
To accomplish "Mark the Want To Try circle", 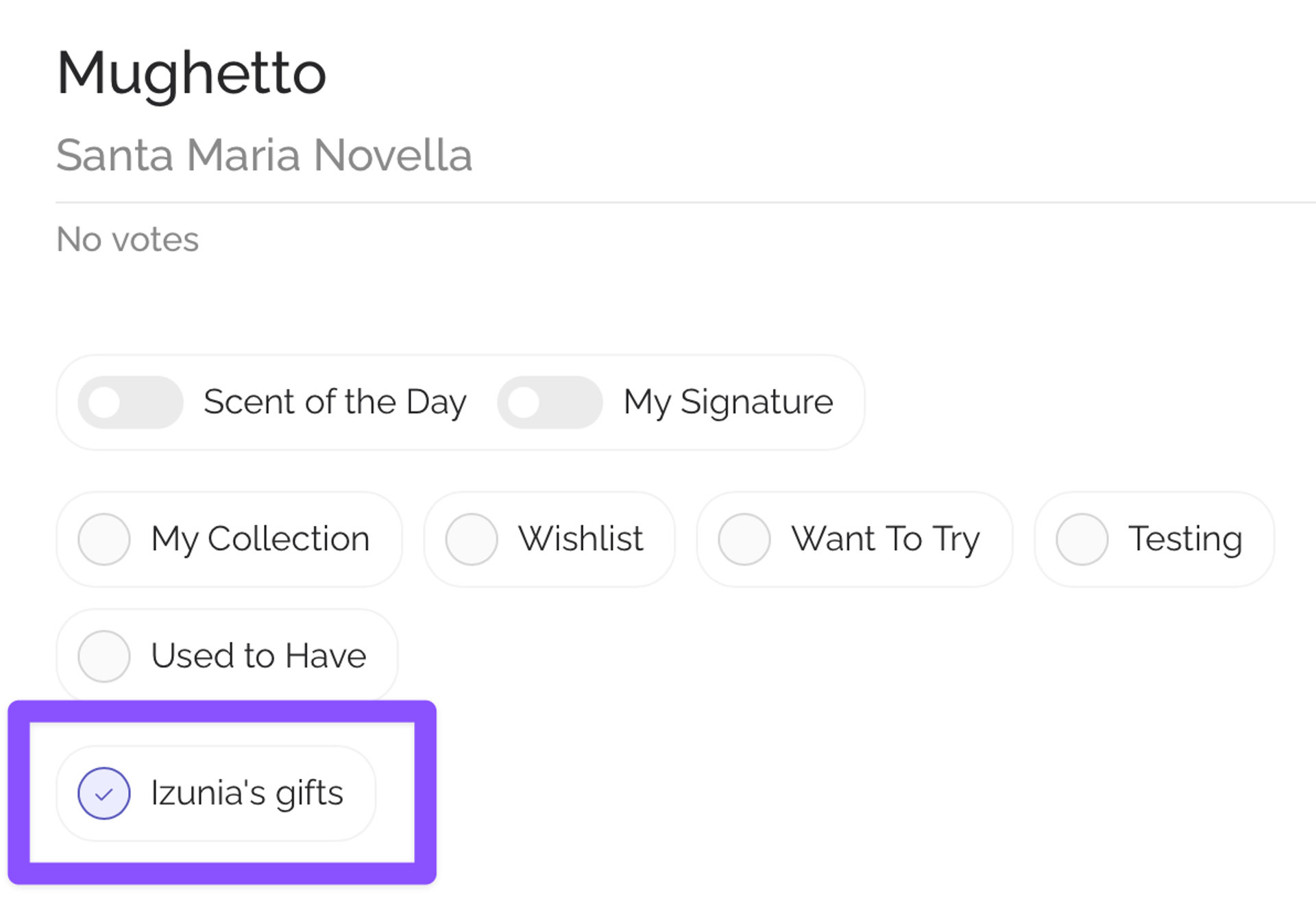I will pyautogui.click(x=744, y=540).
